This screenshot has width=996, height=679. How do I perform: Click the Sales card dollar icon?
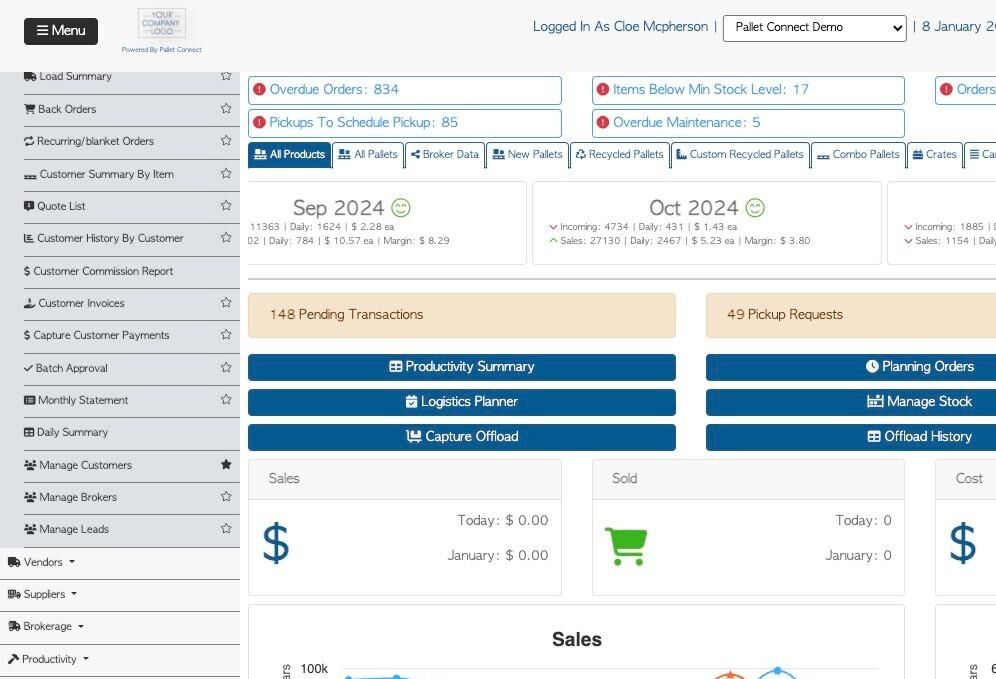(276, 544)
